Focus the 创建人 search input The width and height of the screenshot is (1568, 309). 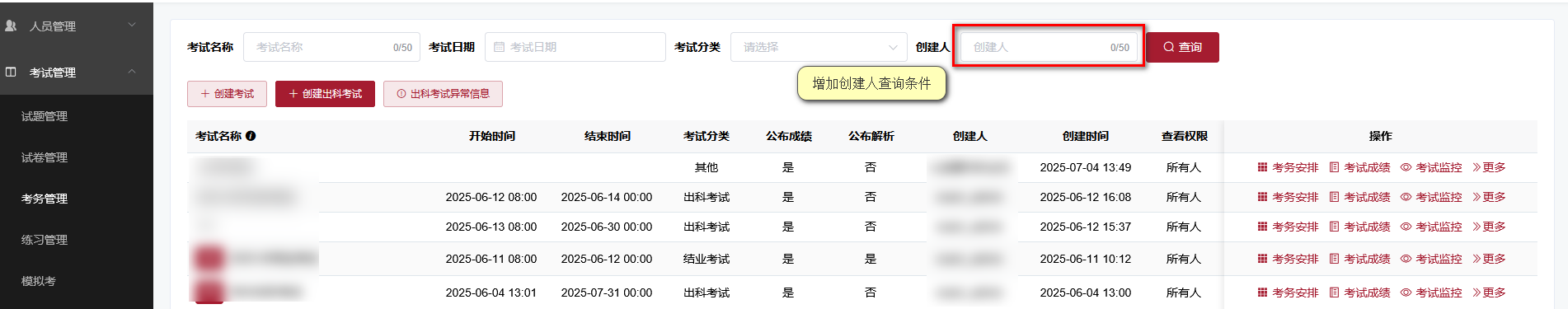[1049, 47]
